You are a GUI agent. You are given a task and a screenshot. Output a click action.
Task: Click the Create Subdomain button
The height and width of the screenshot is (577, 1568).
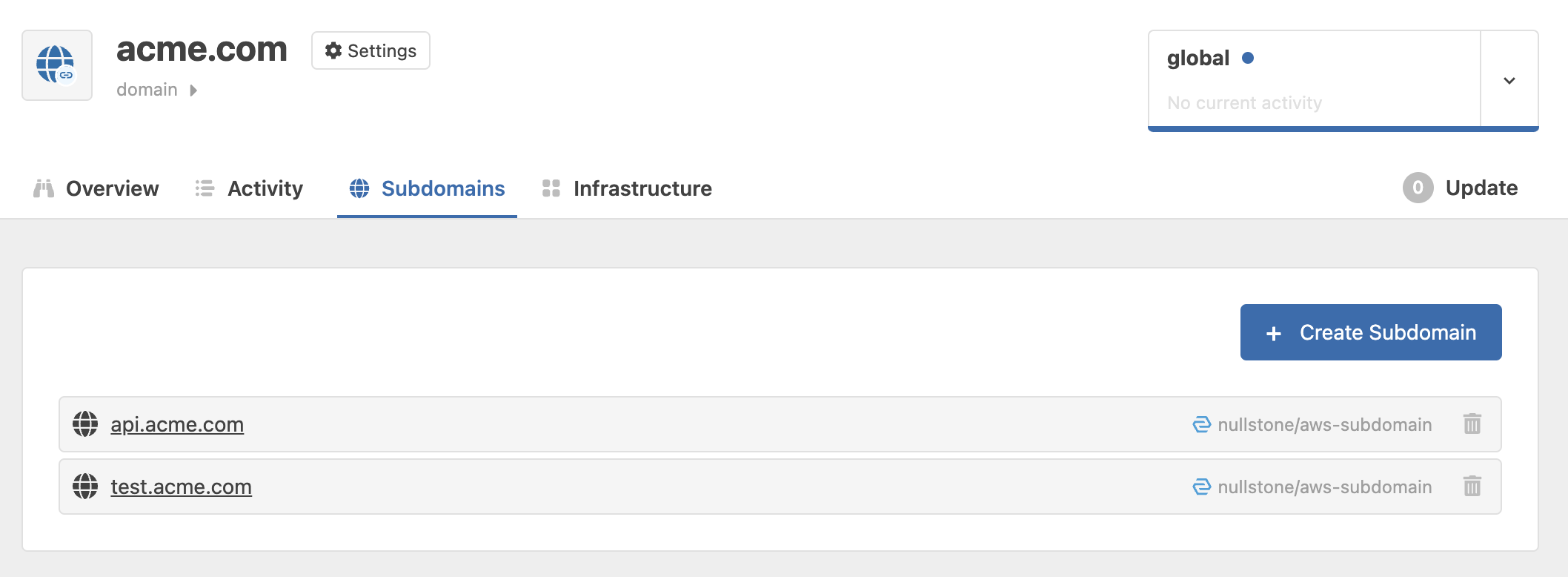(1369, 332)
